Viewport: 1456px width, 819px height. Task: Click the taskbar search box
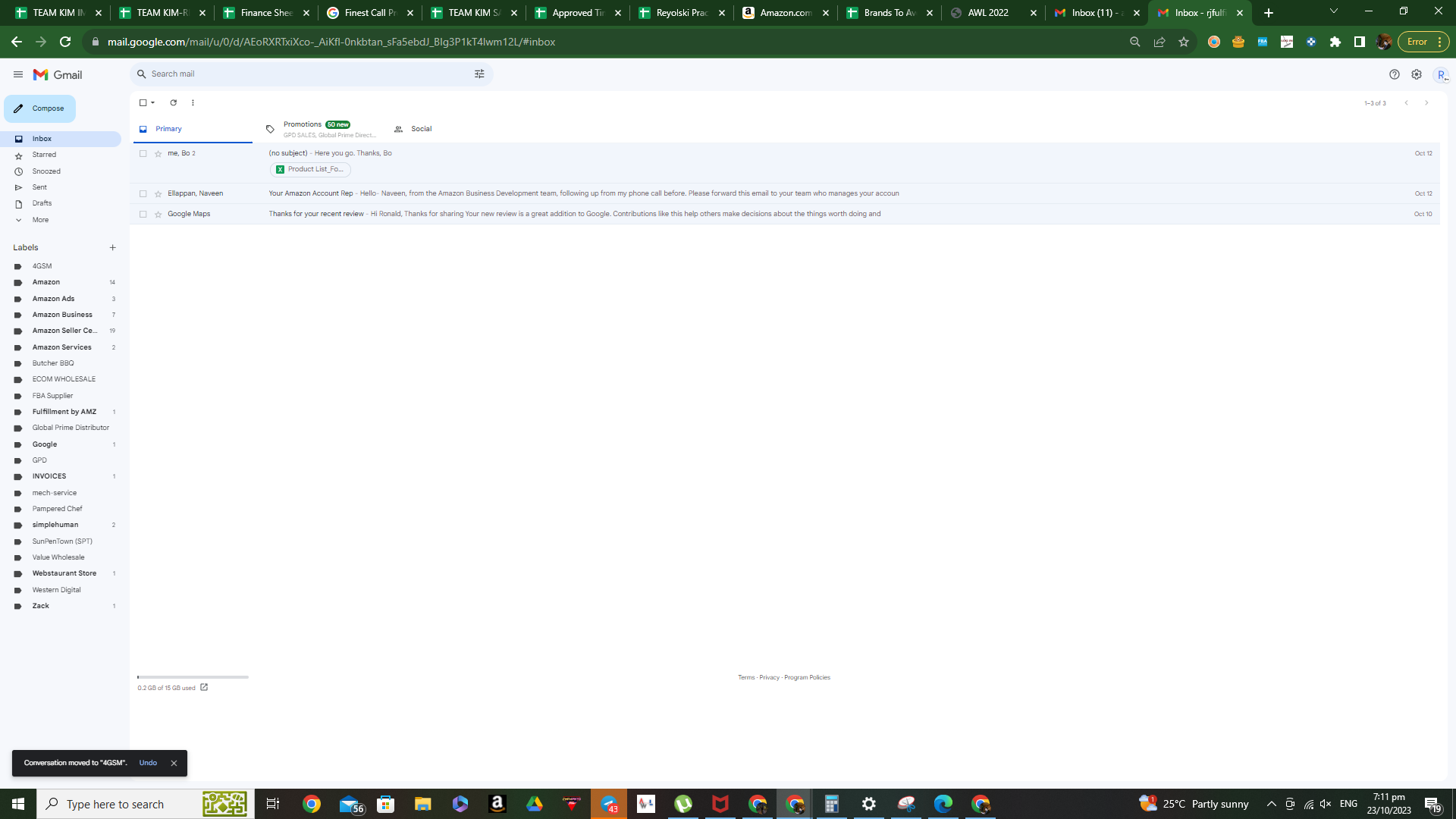coord(144,804)
